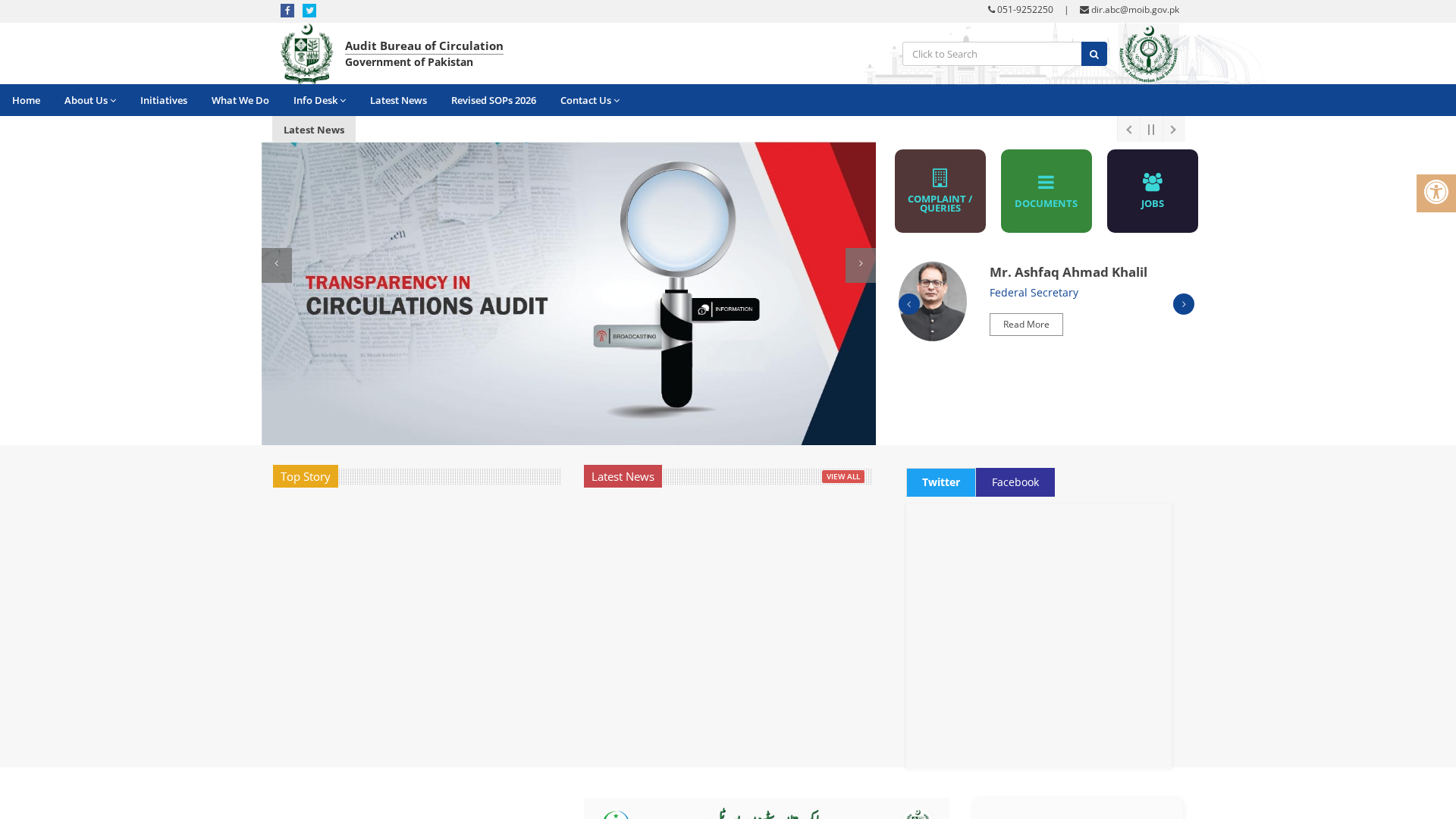Click the Government of Pakistan emblem logo
1456x819 pixels.
[307, 53]
